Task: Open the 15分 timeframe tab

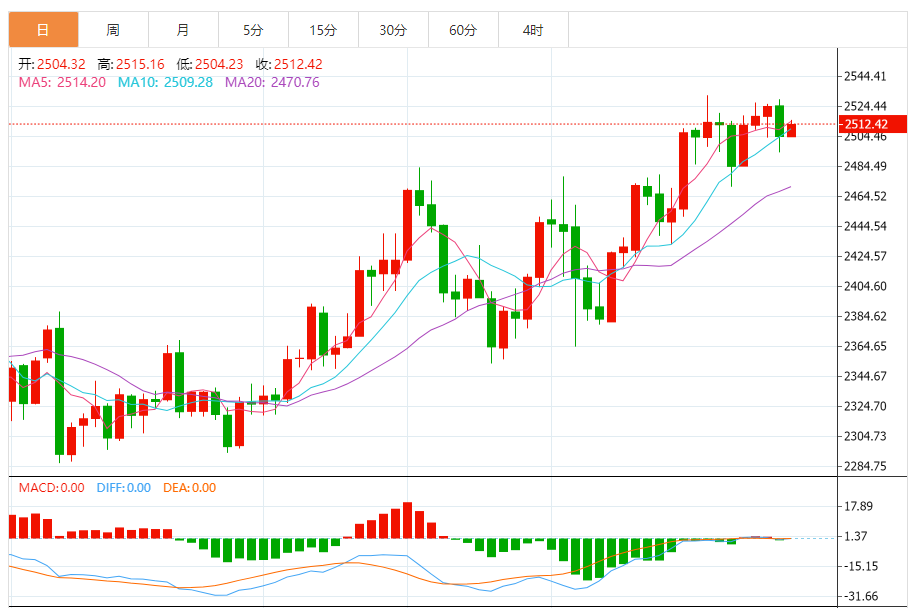Action: point(323,30)
